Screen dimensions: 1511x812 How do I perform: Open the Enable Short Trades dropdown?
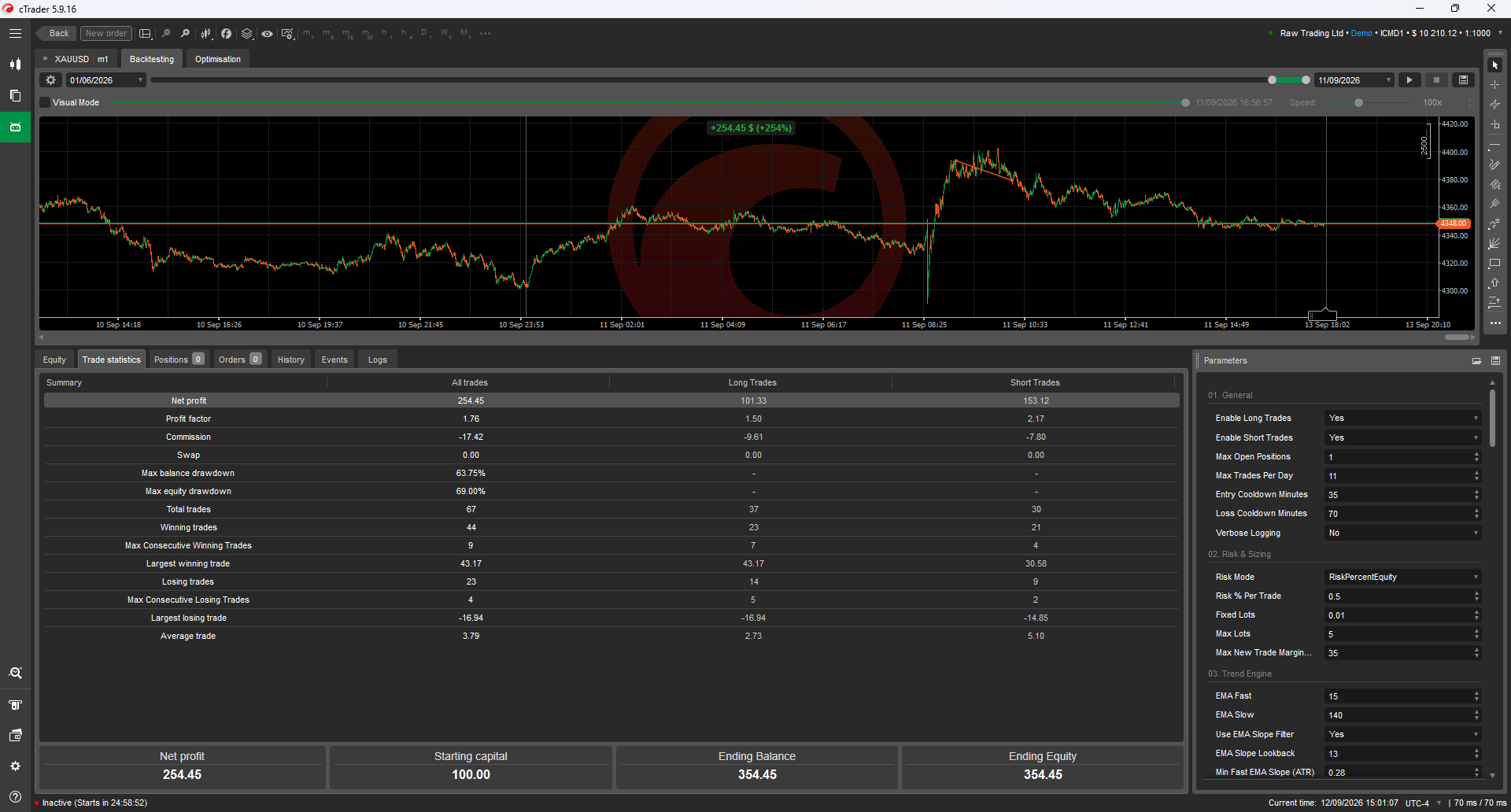pyautogui.click(x=1403, y=437)
